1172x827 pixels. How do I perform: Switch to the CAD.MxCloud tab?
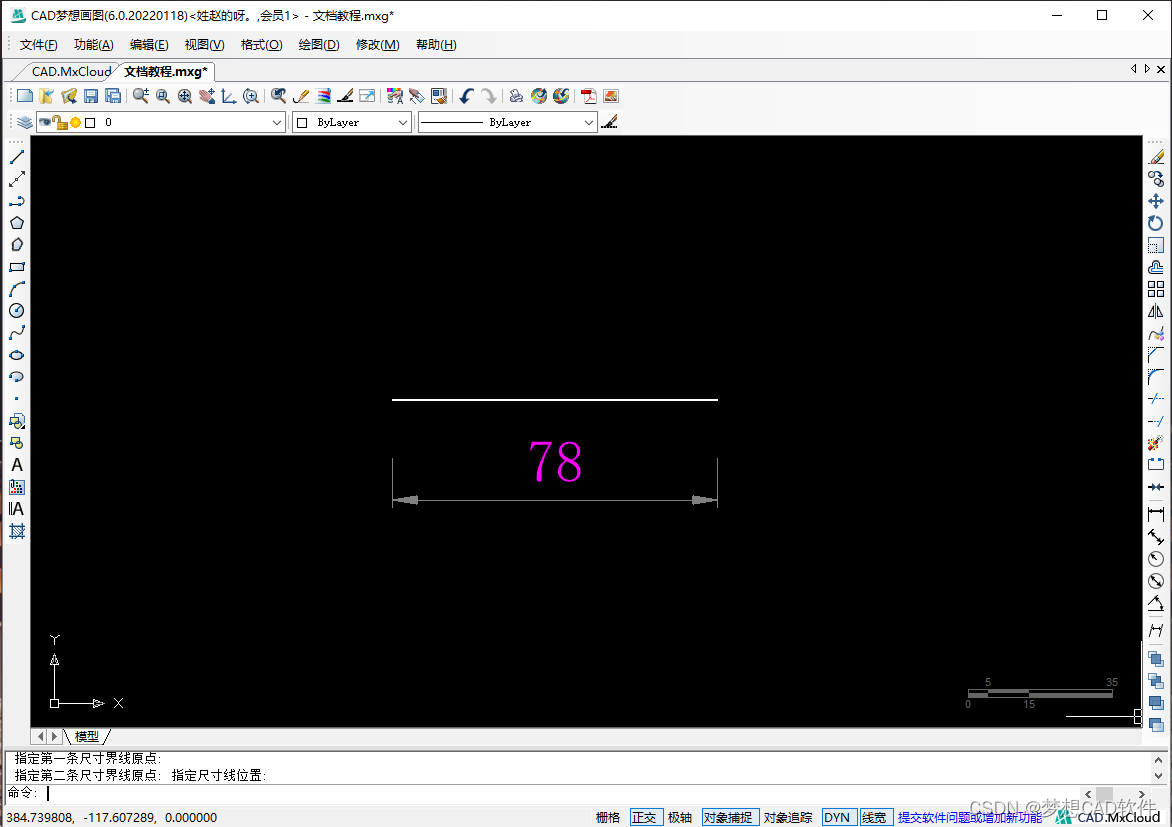point(71,72)
